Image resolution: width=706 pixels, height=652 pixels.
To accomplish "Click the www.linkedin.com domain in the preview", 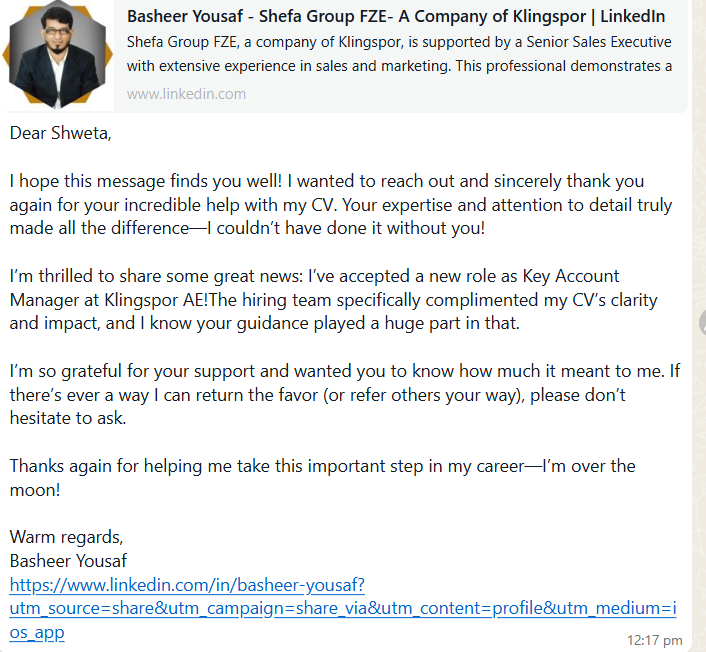I will pos(186,94).
